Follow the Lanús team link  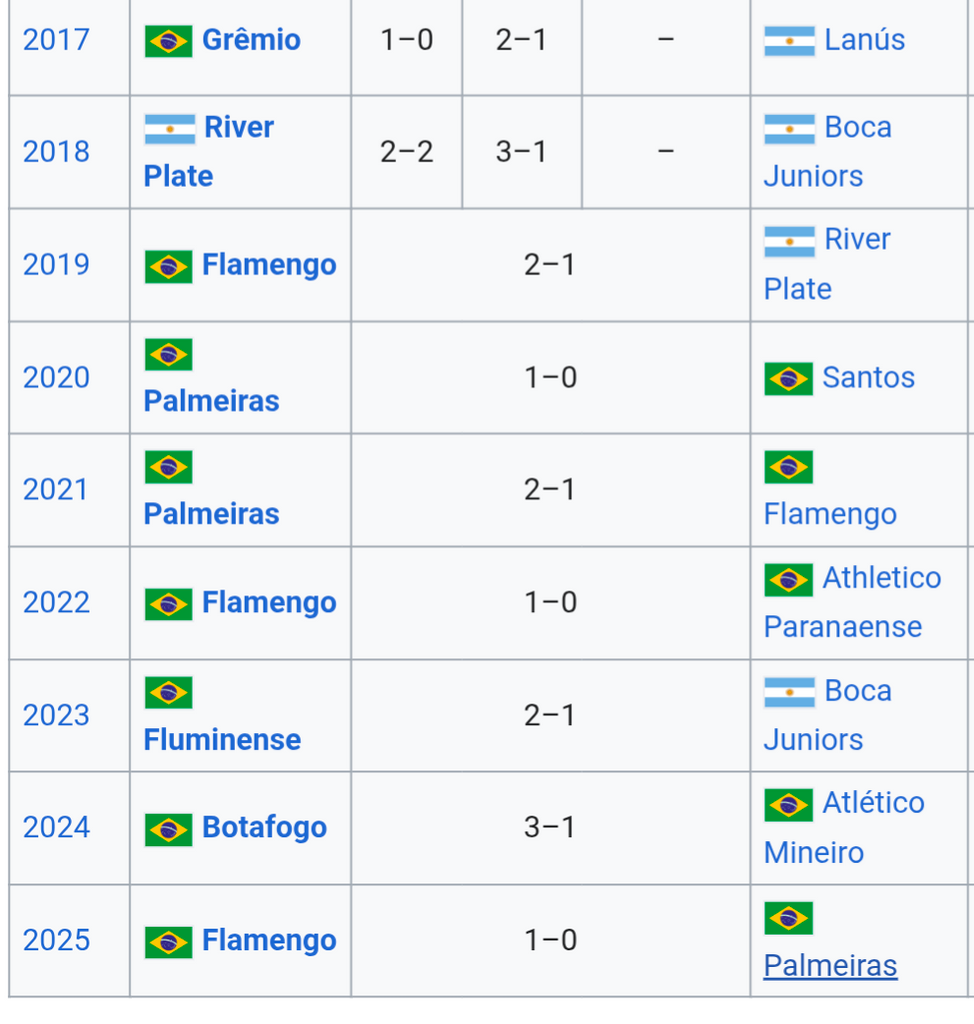[864, 40]
